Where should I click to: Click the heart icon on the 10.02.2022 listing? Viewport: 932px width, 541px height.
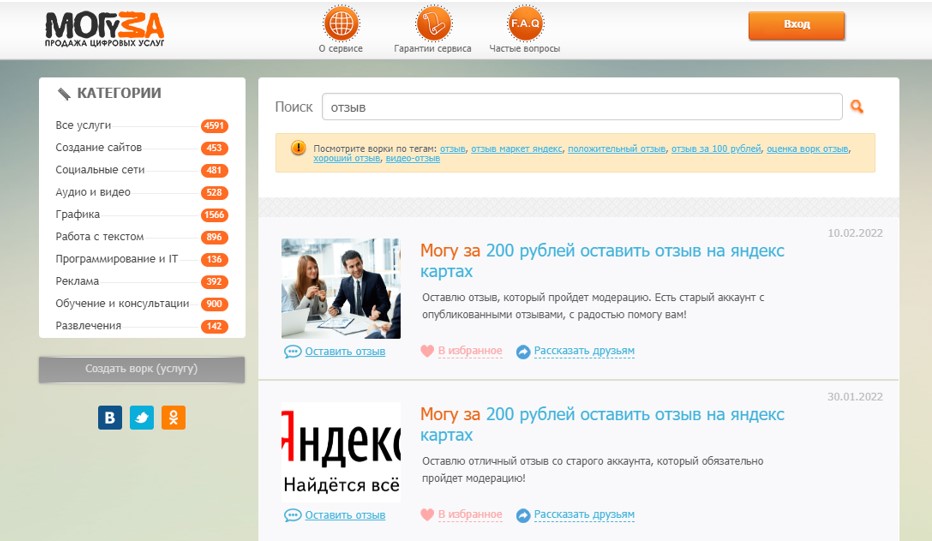(x=427, y=351)
